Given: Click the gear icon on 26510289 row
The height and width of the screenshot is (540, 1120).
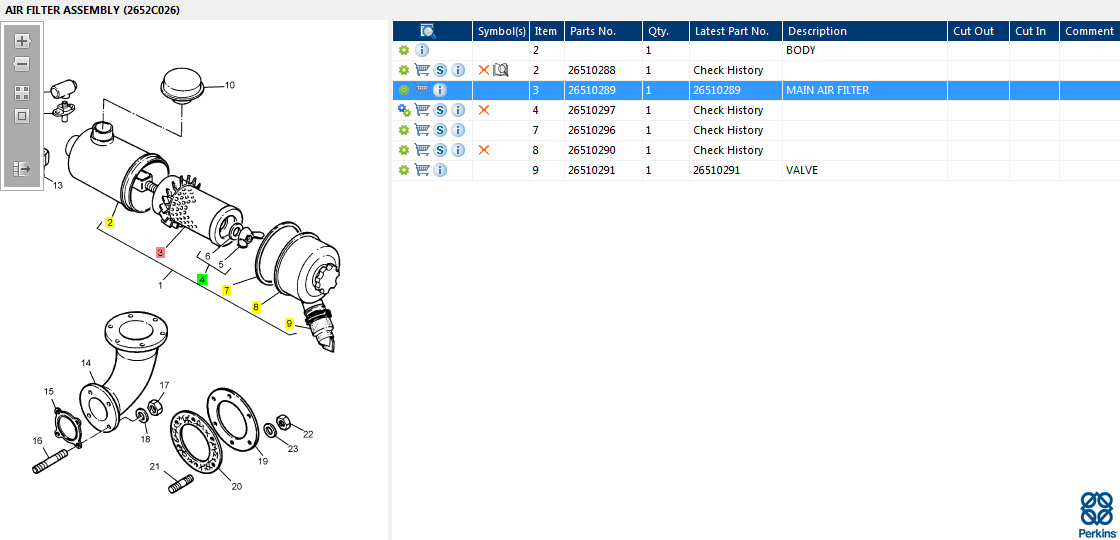Looking at the screenshot, I should tap(404, 90).
